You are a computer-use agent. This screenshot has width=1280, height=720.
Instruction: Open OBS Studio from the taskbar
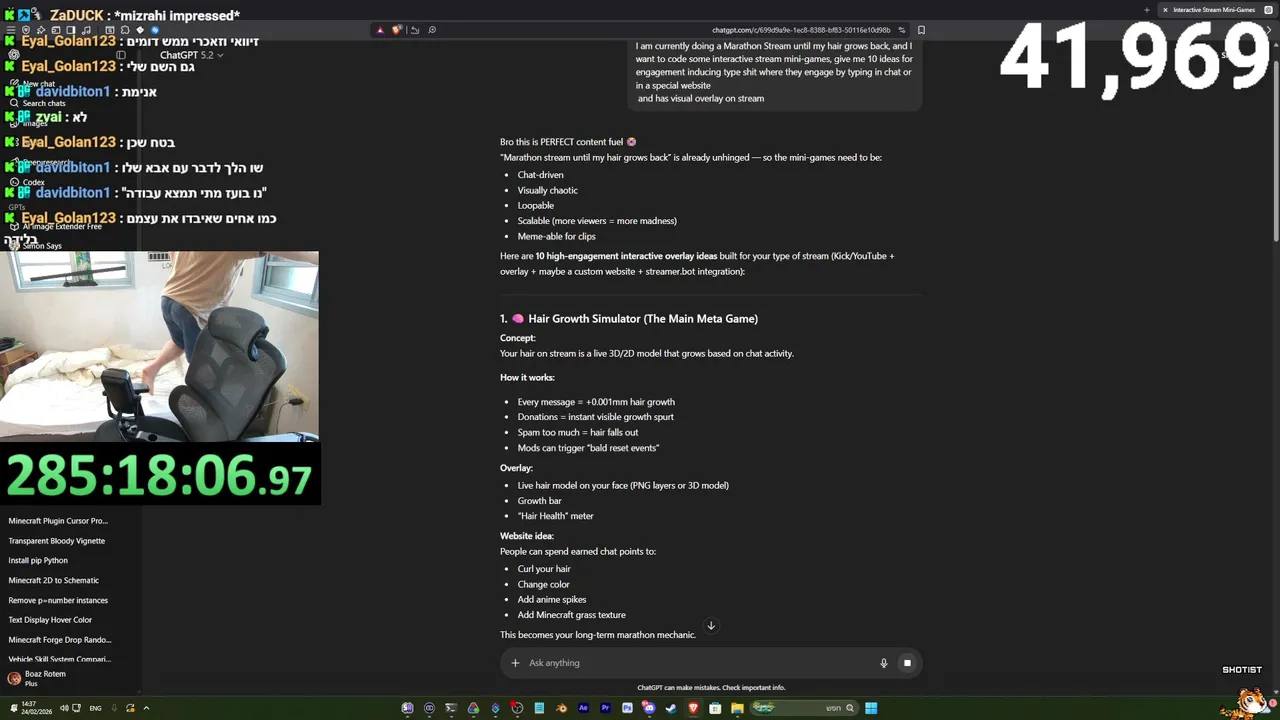pyautogui.click(x=517, y=708)
